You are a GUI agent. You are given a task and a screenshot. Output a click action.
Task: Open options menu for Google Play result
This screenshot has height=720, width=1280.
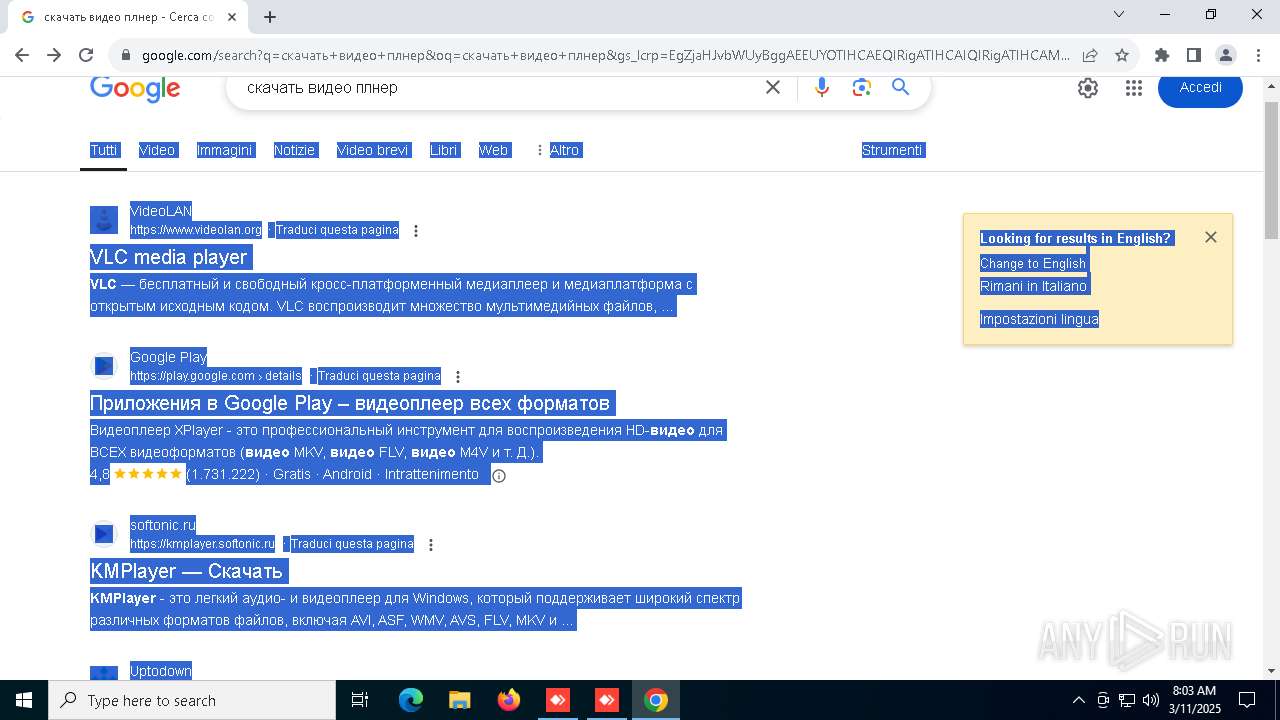[x=458, y=377]
